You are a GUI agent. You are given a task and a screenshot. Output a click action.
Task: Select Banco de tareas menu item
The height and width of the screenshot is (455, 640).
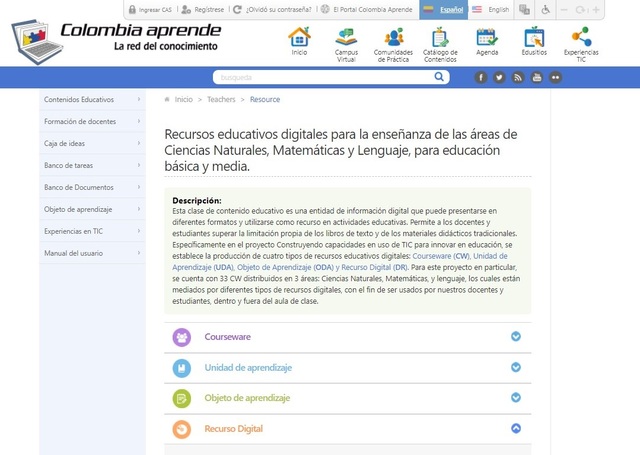92,165
